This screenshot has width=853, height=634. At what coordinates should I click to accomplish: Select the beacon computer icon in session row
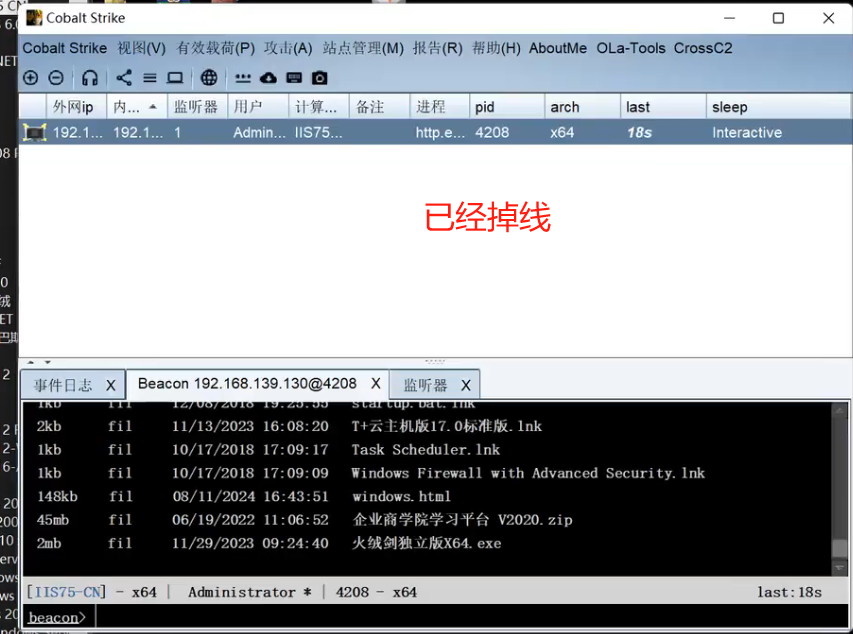[x=34, y=132]
